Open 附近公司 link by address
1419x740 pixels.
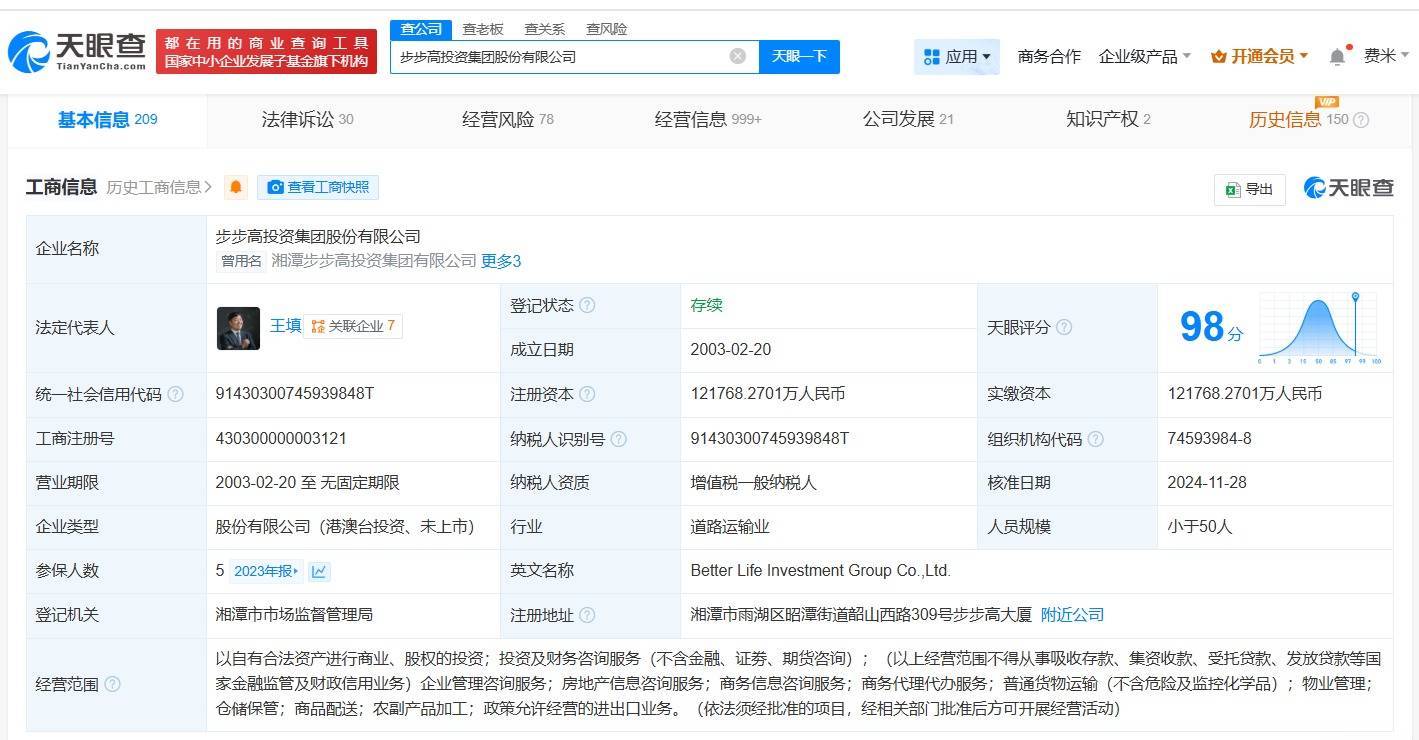1072,615
